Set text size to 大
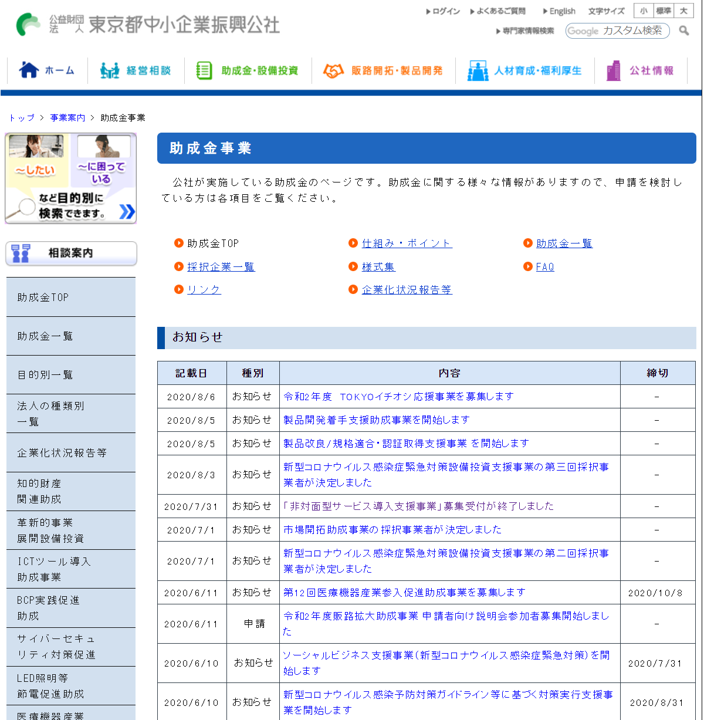 click(683, 11)
